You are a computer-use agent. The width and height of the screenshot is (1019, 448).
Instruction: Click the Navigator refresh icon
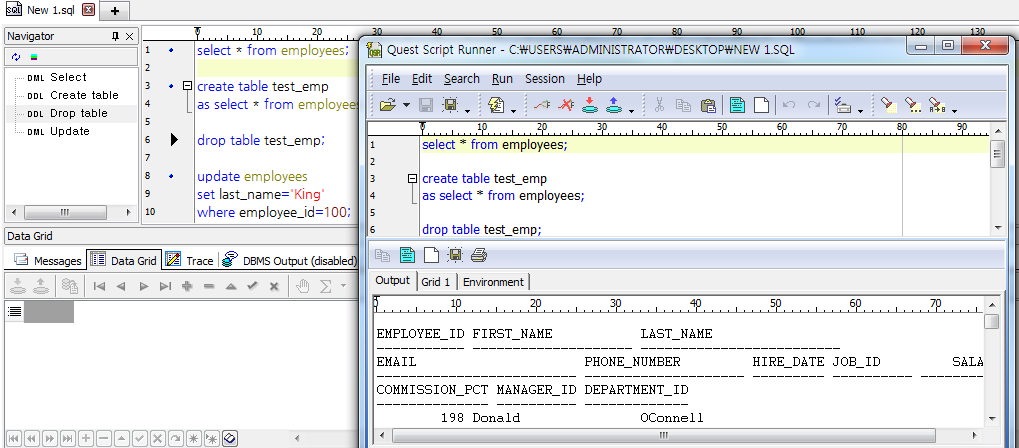coord(16,57)
